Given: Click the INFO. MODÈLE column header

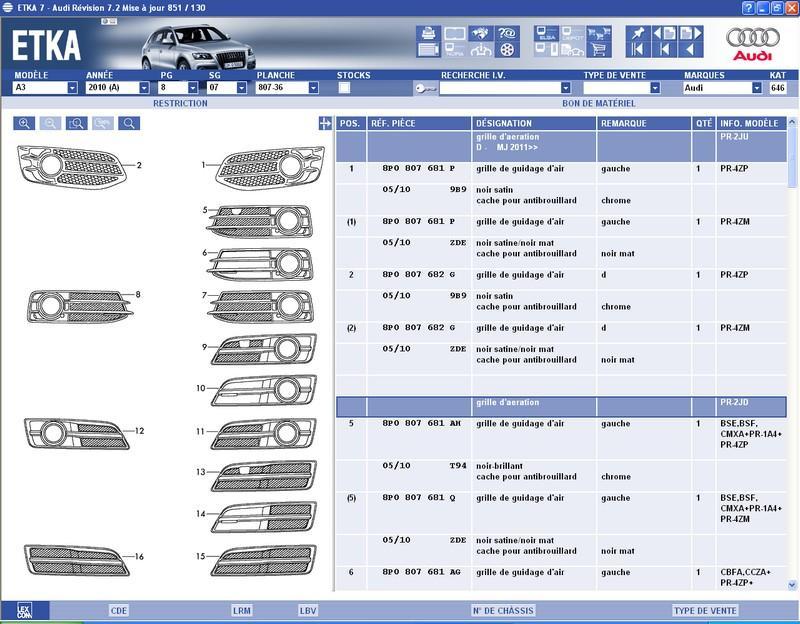Looking at the screenshot, I should 752,123.
